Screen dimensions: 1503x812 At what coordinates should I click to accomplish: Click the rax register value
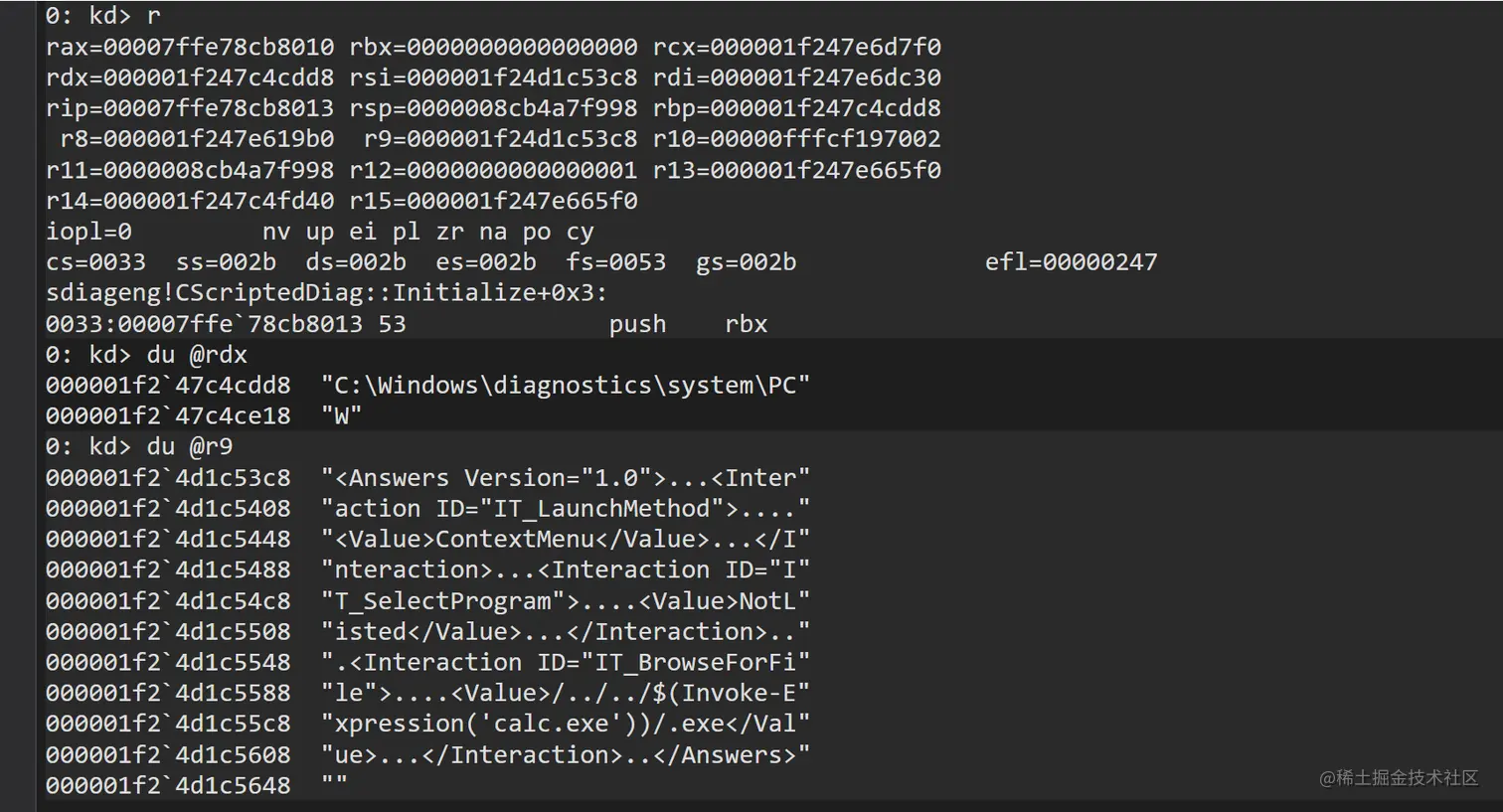coord(190,47)
